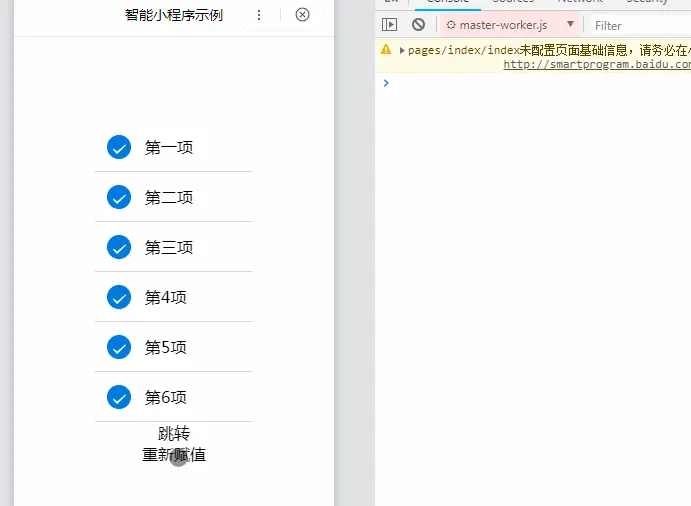Click the 智能小程序示例 title

point(174,15)
